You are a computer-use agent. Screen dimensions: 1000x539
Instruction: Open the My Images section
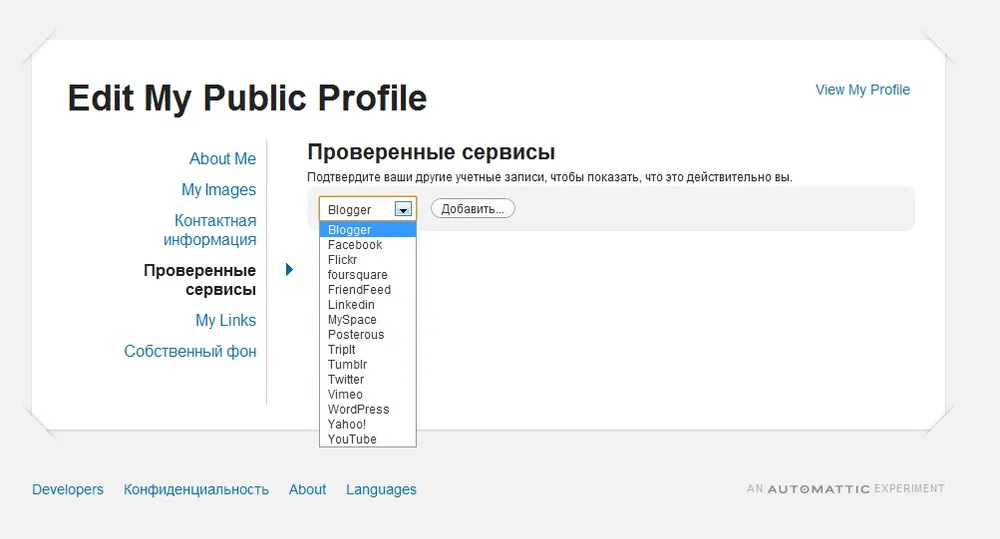218,190
